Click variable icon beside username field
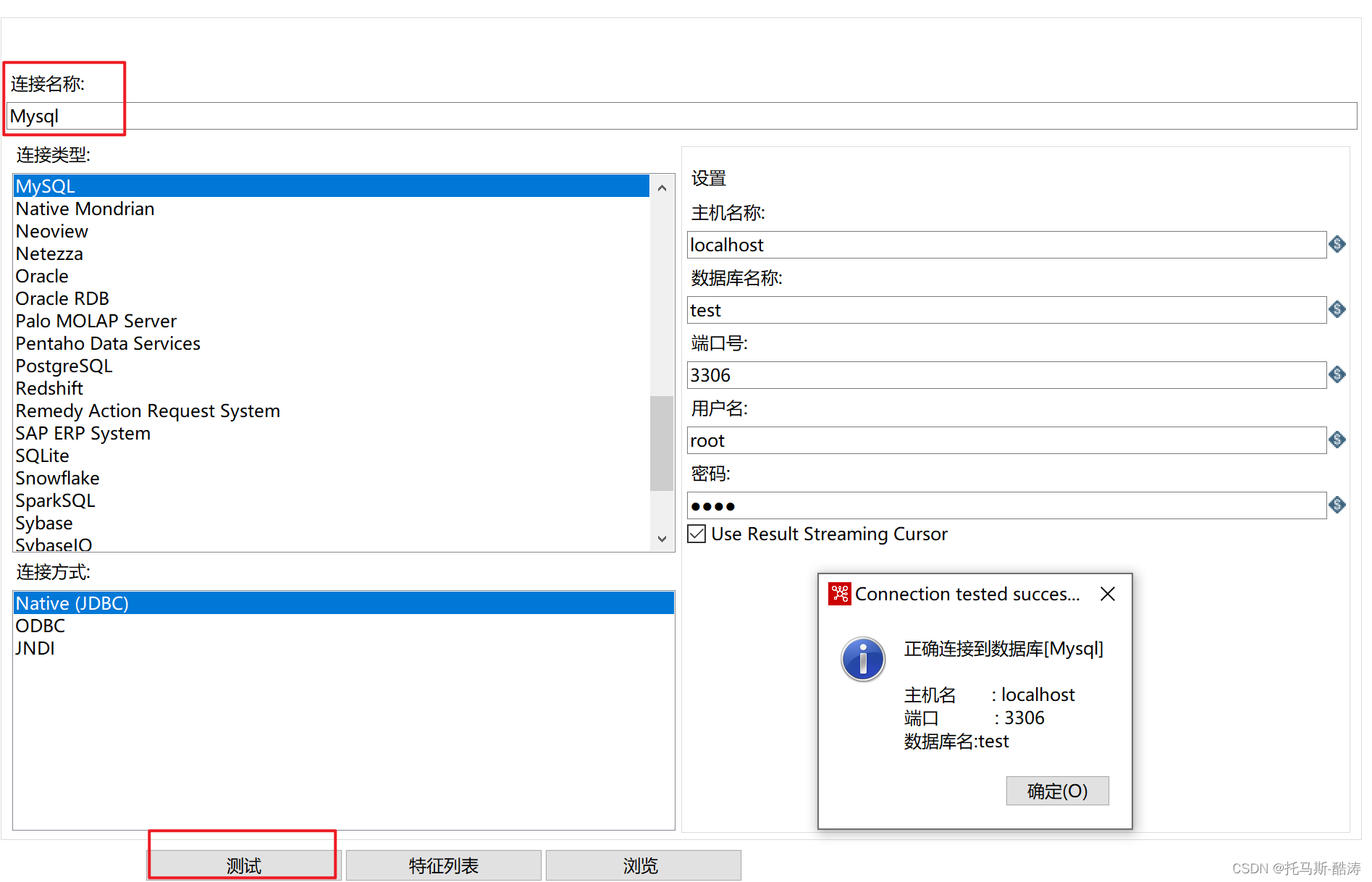This screenshot has width=1372, height=882. click(x=1337, y=440)
